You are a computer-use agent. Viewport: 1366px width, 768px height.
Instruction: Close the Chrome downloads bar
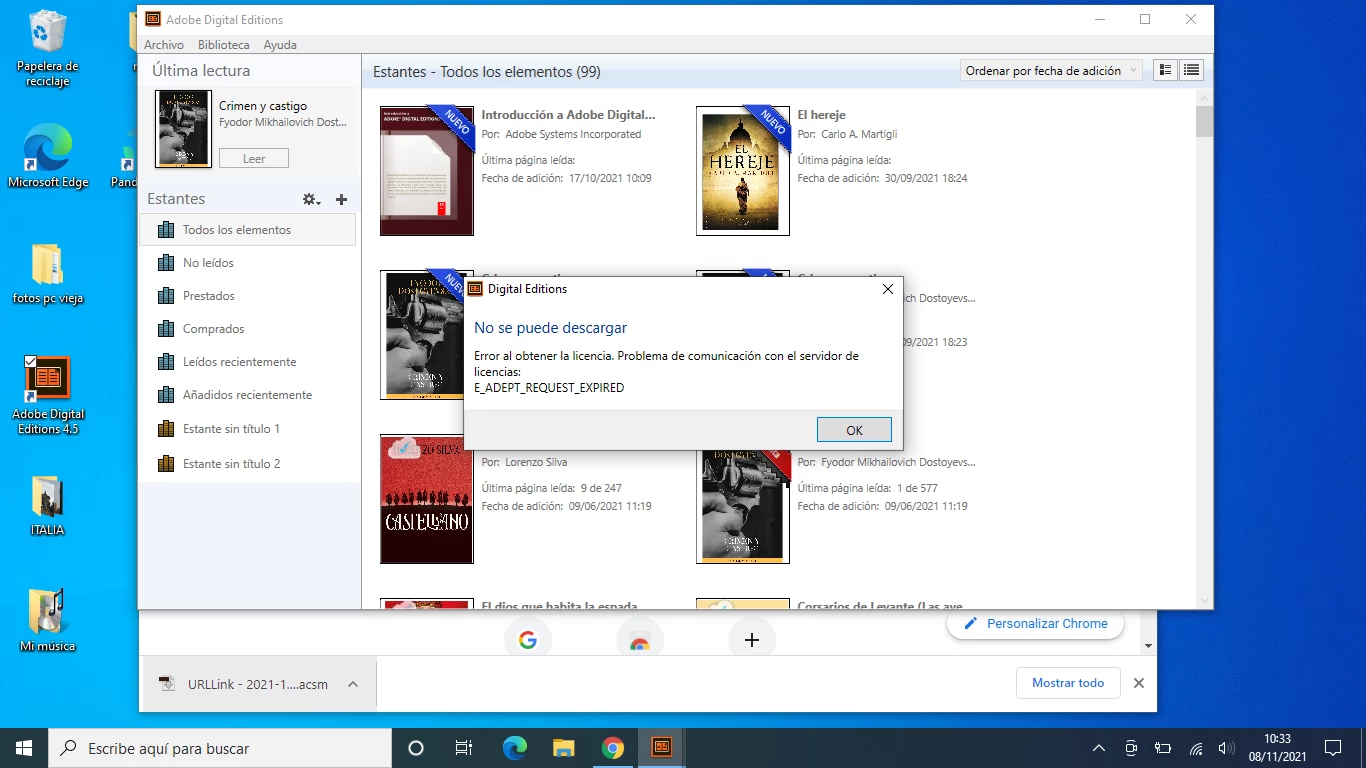point(1138,683)
